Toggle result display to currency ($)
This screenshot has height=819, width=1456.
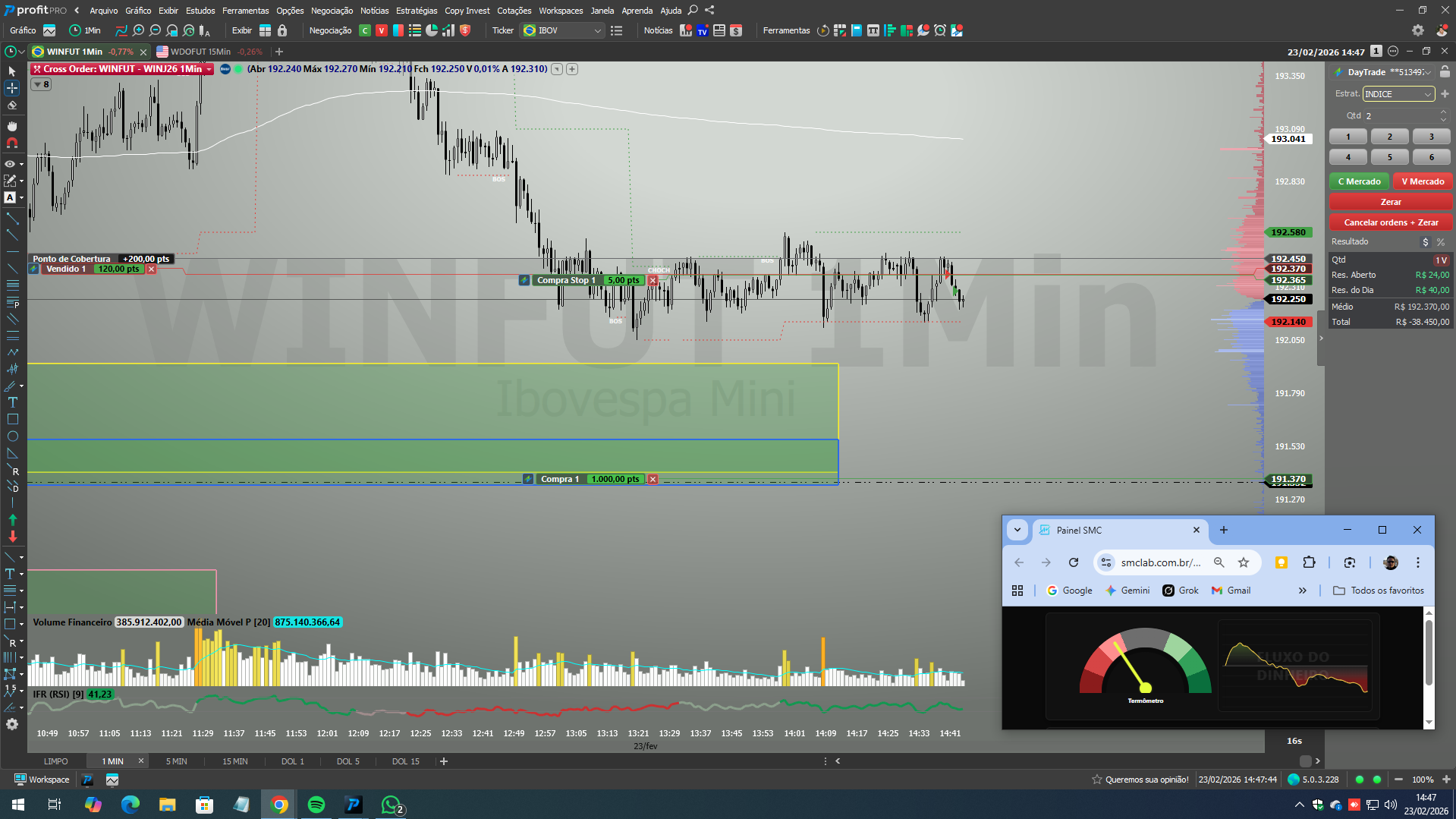(x=1426, y=242)
